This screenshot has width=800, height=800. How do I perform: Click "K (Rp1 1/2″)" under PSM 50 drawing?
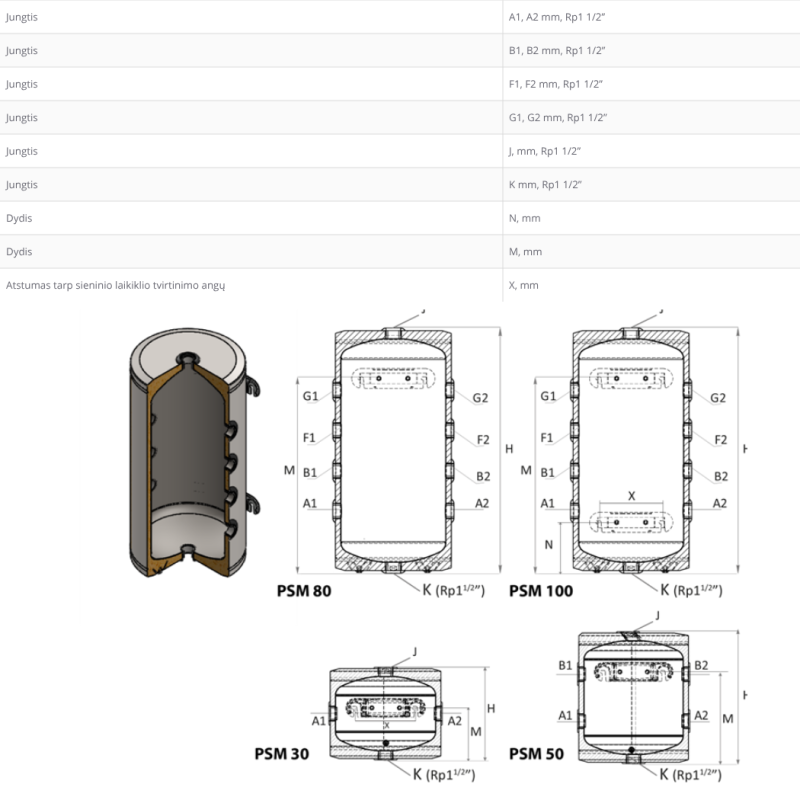click(690, 774)
